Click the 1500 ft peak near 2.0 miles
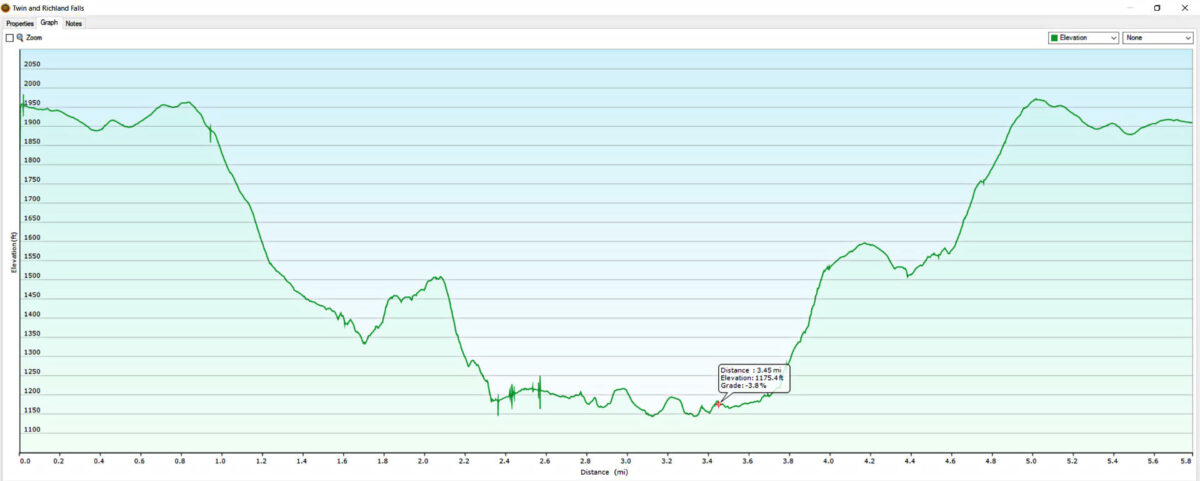The height and width of the screenshot is (481, 1200). [x=436, y=277]
